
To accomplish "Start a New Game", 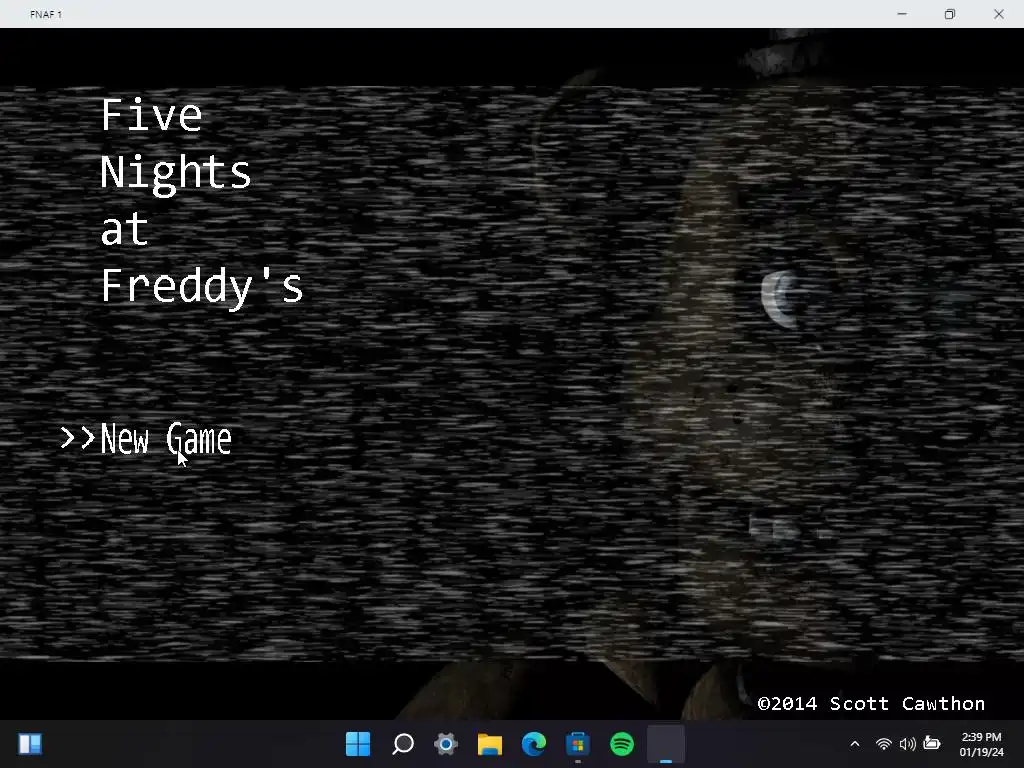I will pos(166,439).
